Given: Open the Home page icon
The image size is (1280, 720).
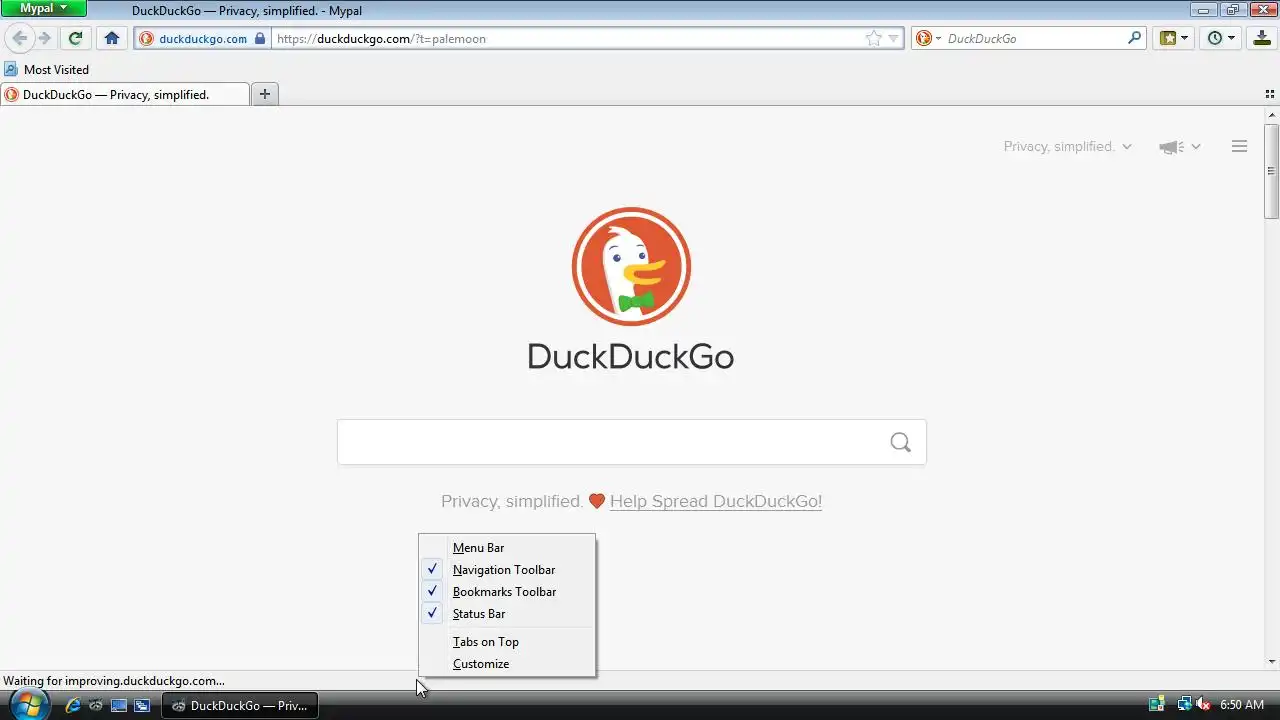Looking at the screenshot, I should 111,38.
